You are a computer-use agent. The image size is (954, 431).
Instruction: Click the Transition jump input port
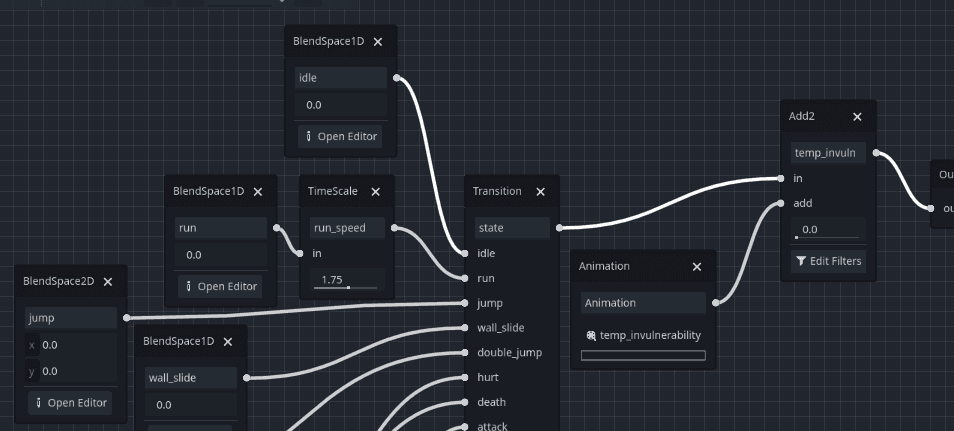point(465,303)
